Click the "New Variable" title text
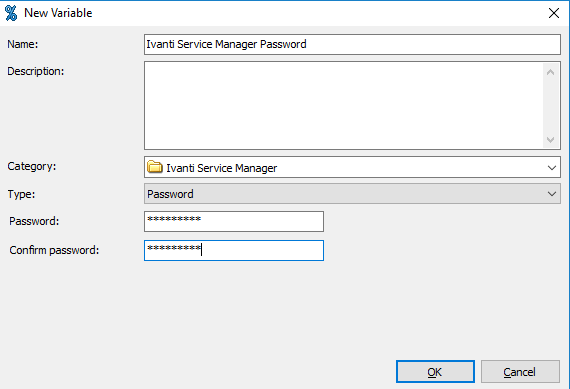The height and width of the screenshot is (389, 570). pyautogui.click(x=58, y=13)
